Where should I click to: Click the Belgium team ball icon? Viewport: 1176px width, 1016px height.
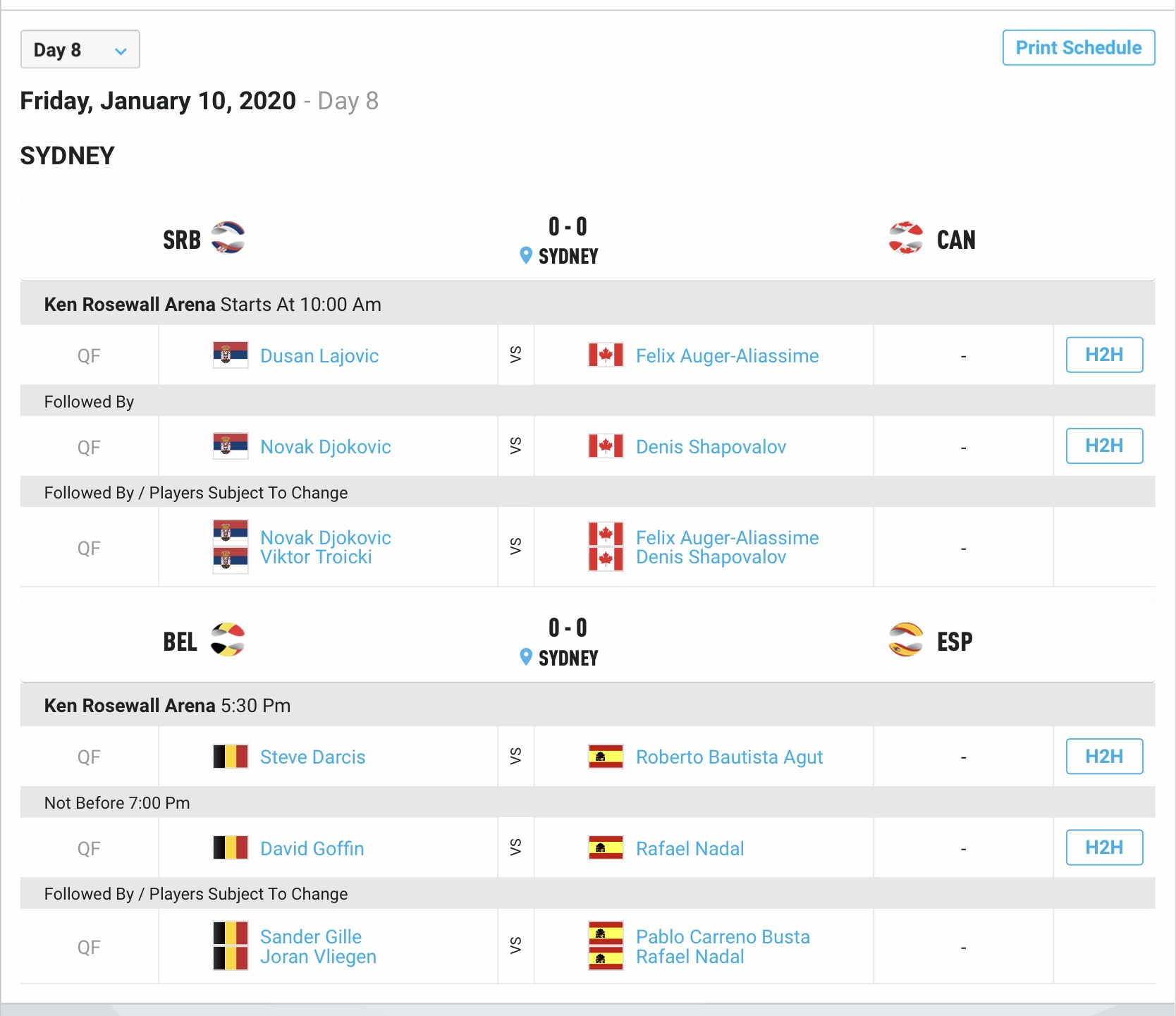(228, 639)
